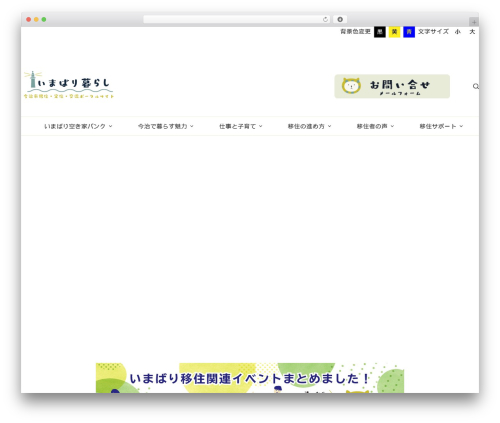The height and width of the screenshot is (423, 500).
Task: Minimize window with yellow traffic light
Action: [x=36, y=19]
